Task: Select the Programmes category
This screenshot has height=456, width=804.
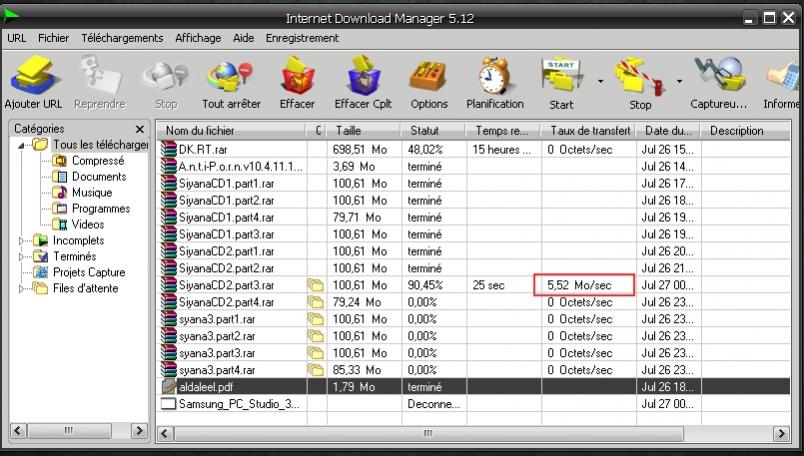Action: [x=101, y=208]
